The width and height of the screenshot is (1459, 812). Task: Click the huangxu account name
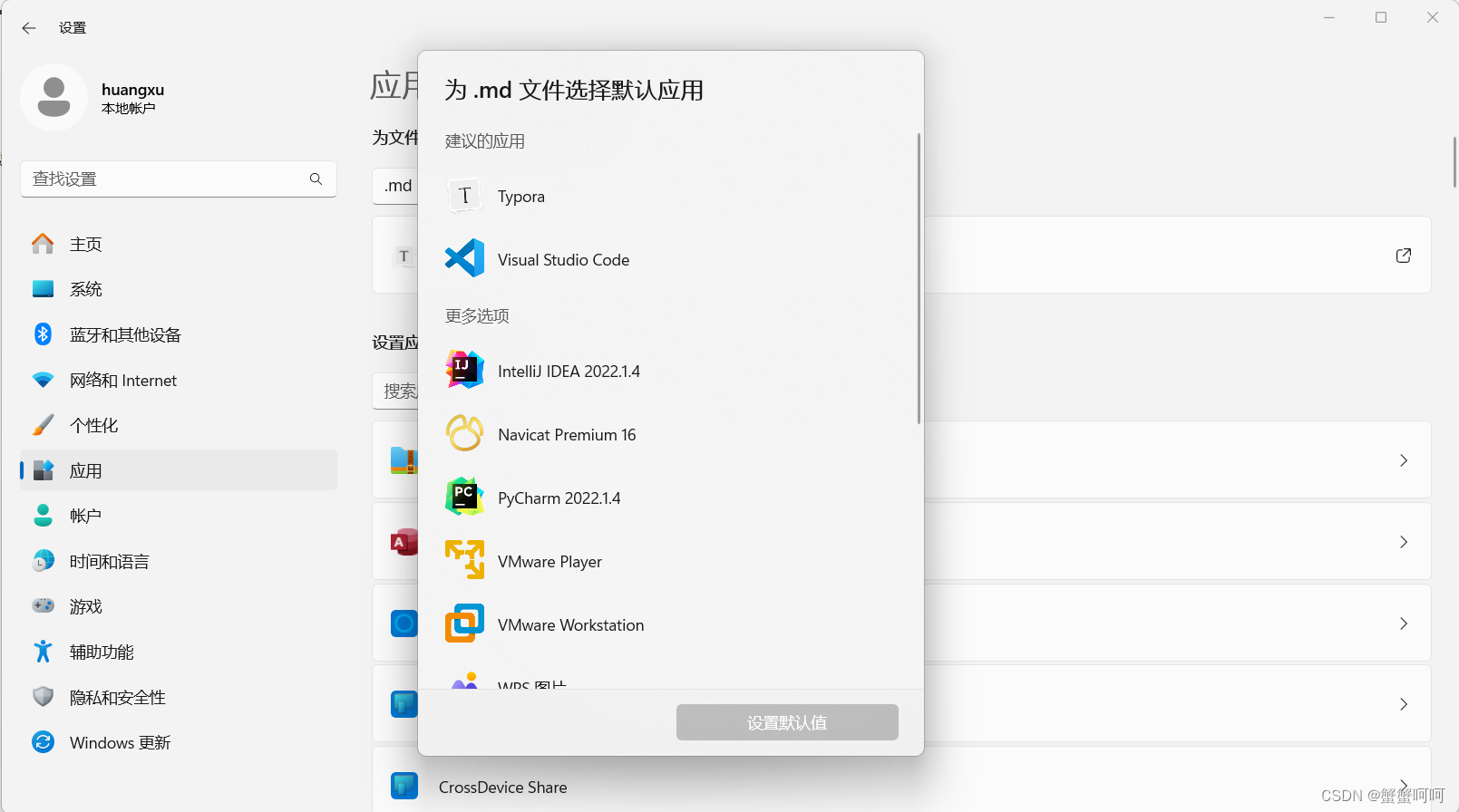[132, 90]
